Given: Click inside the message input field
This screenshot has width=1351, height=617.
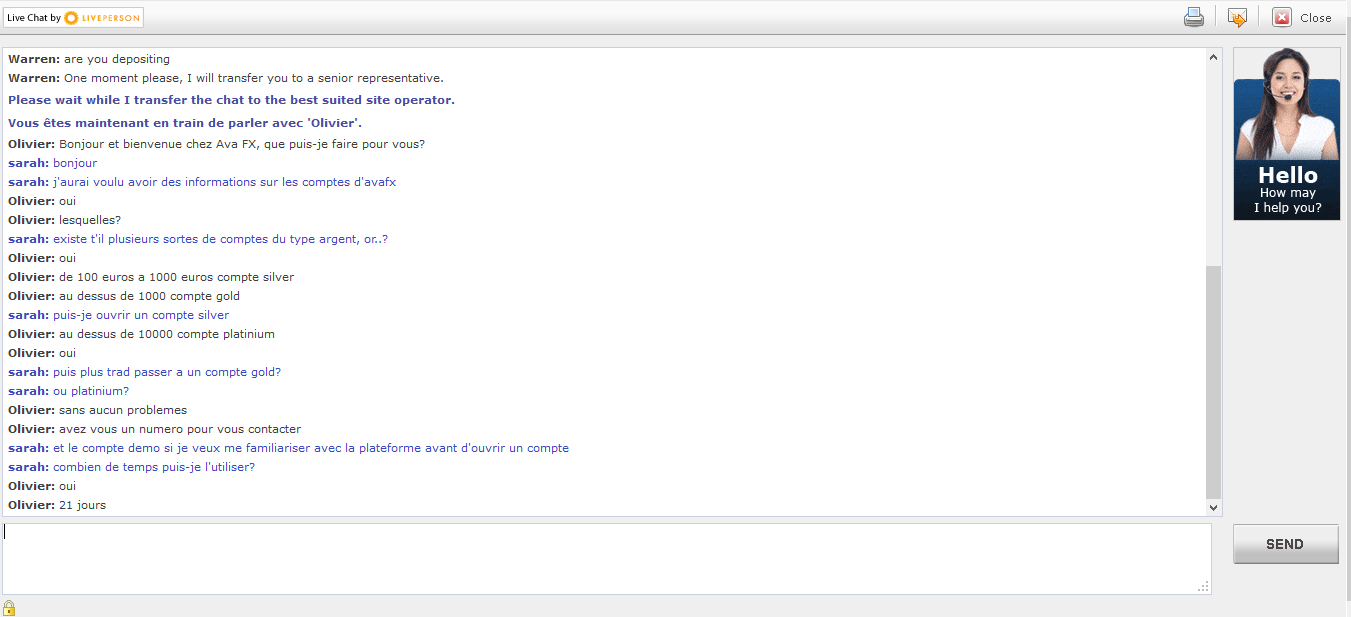Looking at the screenshot, I should (600, 557).
